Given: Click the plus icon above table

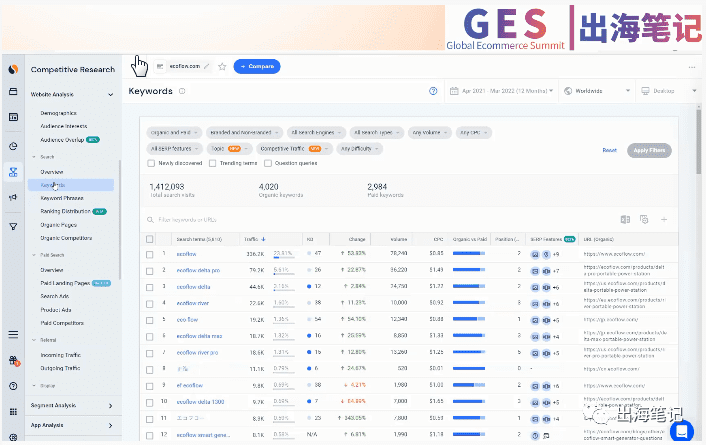Looking at the screenshot, I should pos(664,219).
